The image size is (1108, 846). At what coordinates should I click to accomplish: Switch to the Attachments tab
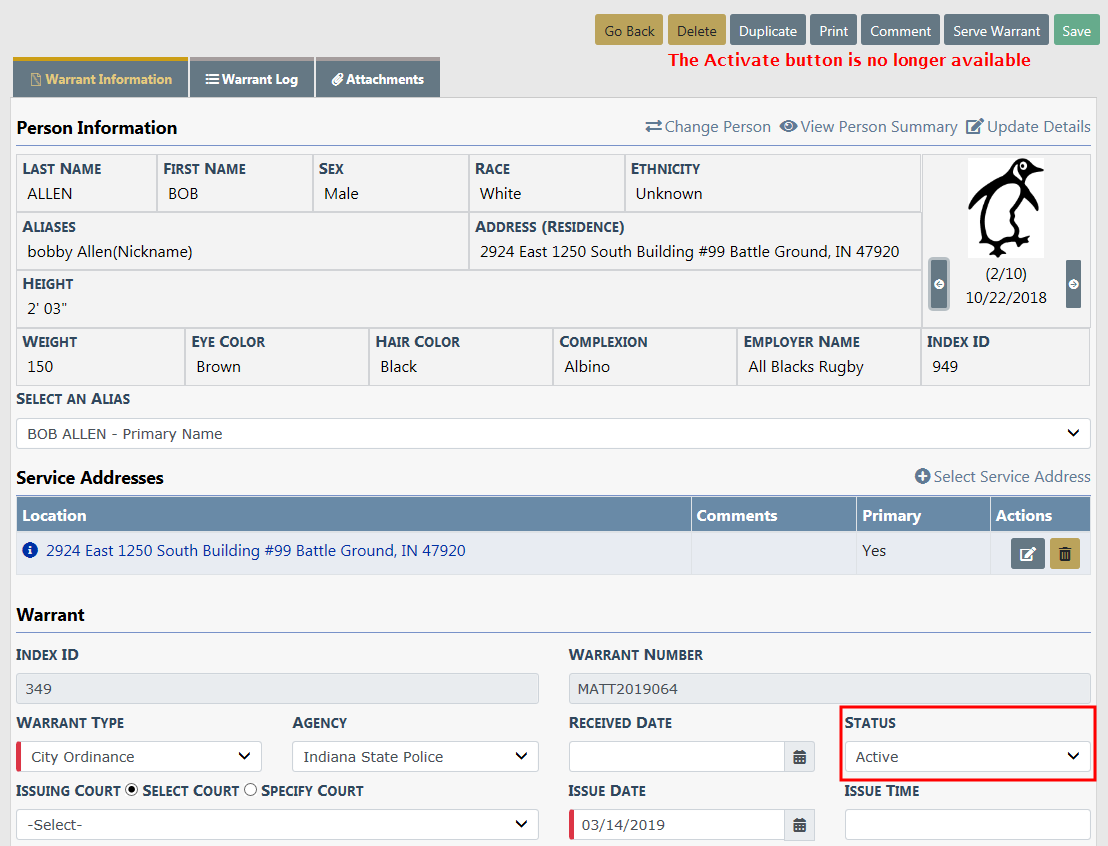tap(378, 79)
